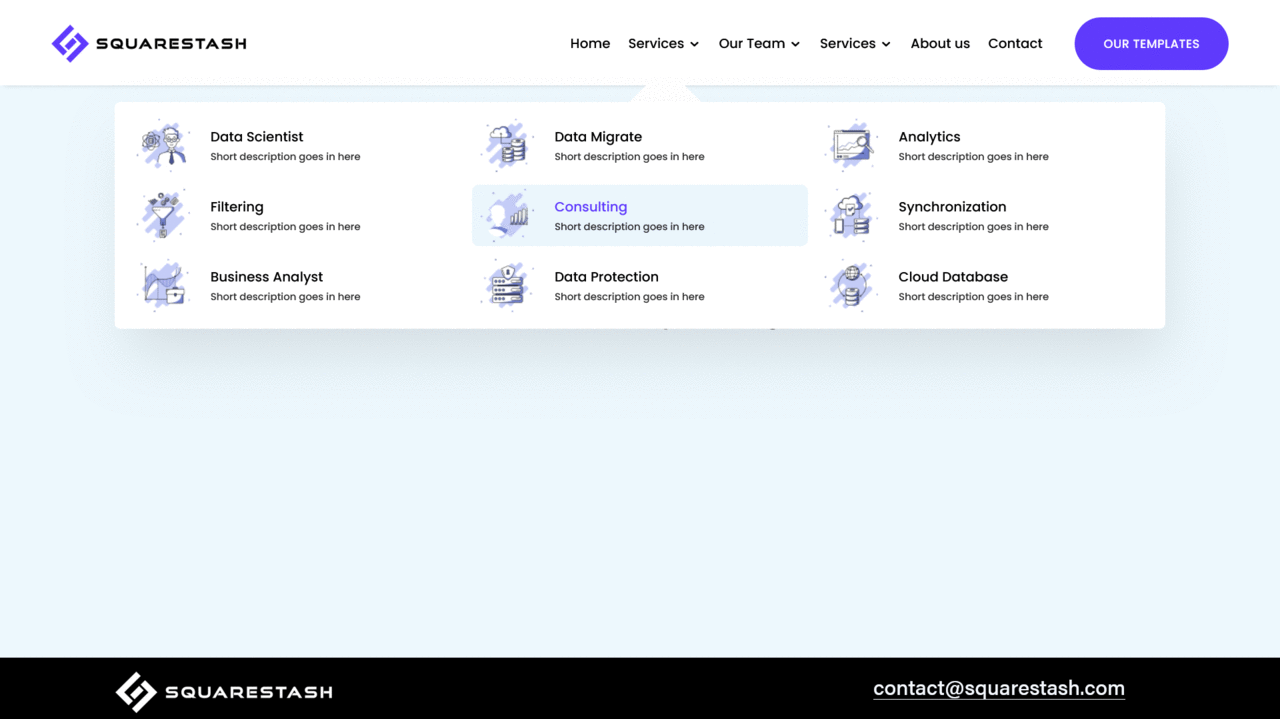Viewport: 1280px width, 720px height.
Task: Click the Consulting chart icon
Action: coord(507,215)
